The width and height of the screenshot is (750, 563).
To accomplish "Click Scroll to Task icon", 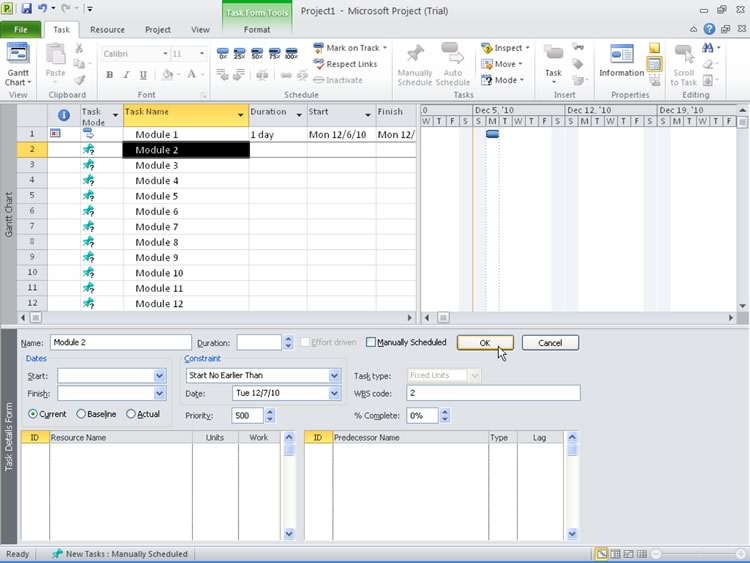I will (x=684, y=63).
